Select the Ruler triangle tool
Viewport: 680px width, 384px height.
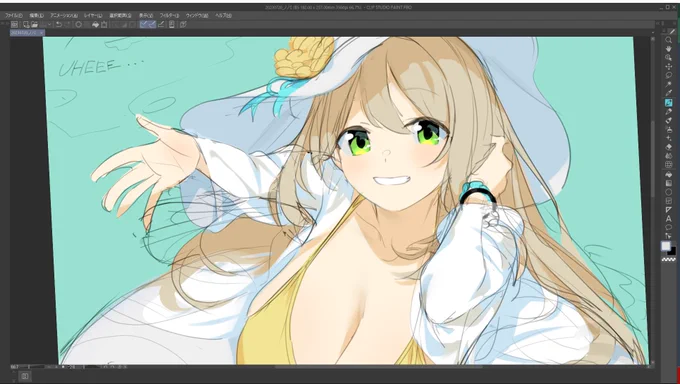(668, 210)
